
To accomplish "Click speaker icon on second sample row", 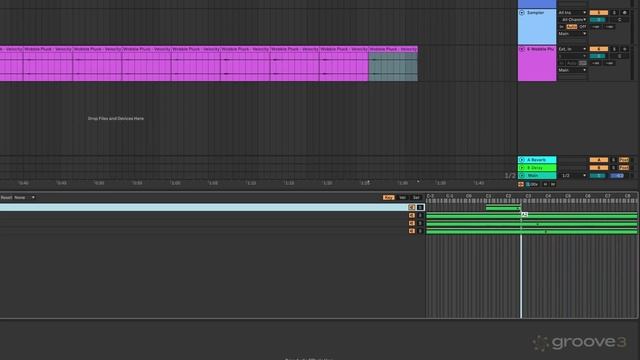I will 412,216.
